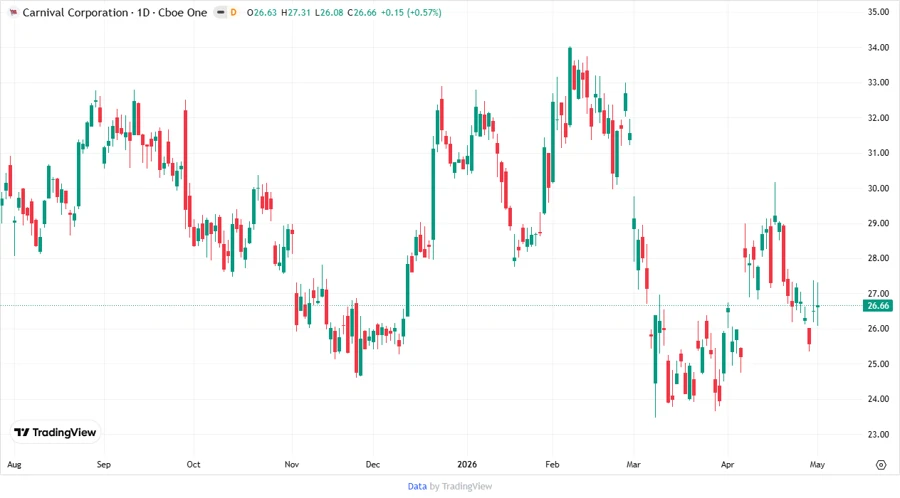900x498 pixels.
Task: Click the 29.00 price axis label
Action: (878, 223)
